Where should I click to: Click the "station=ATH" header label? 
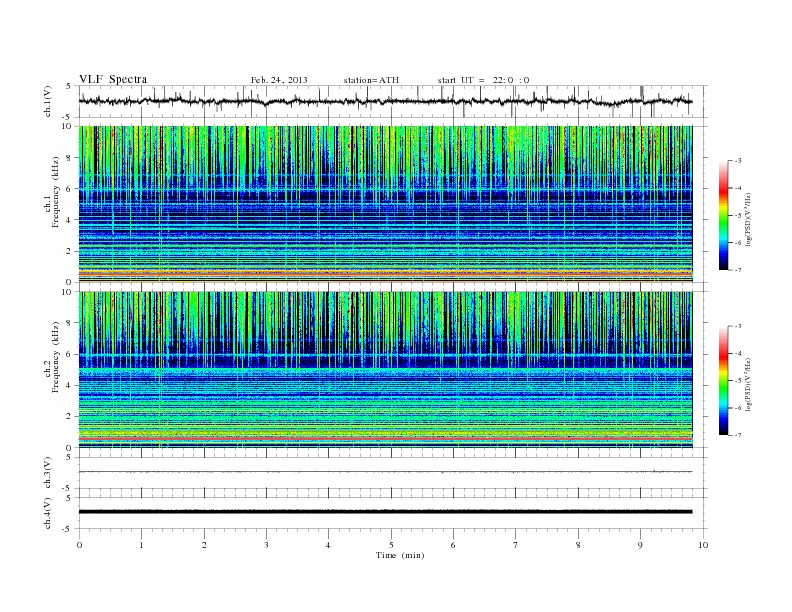371,80
